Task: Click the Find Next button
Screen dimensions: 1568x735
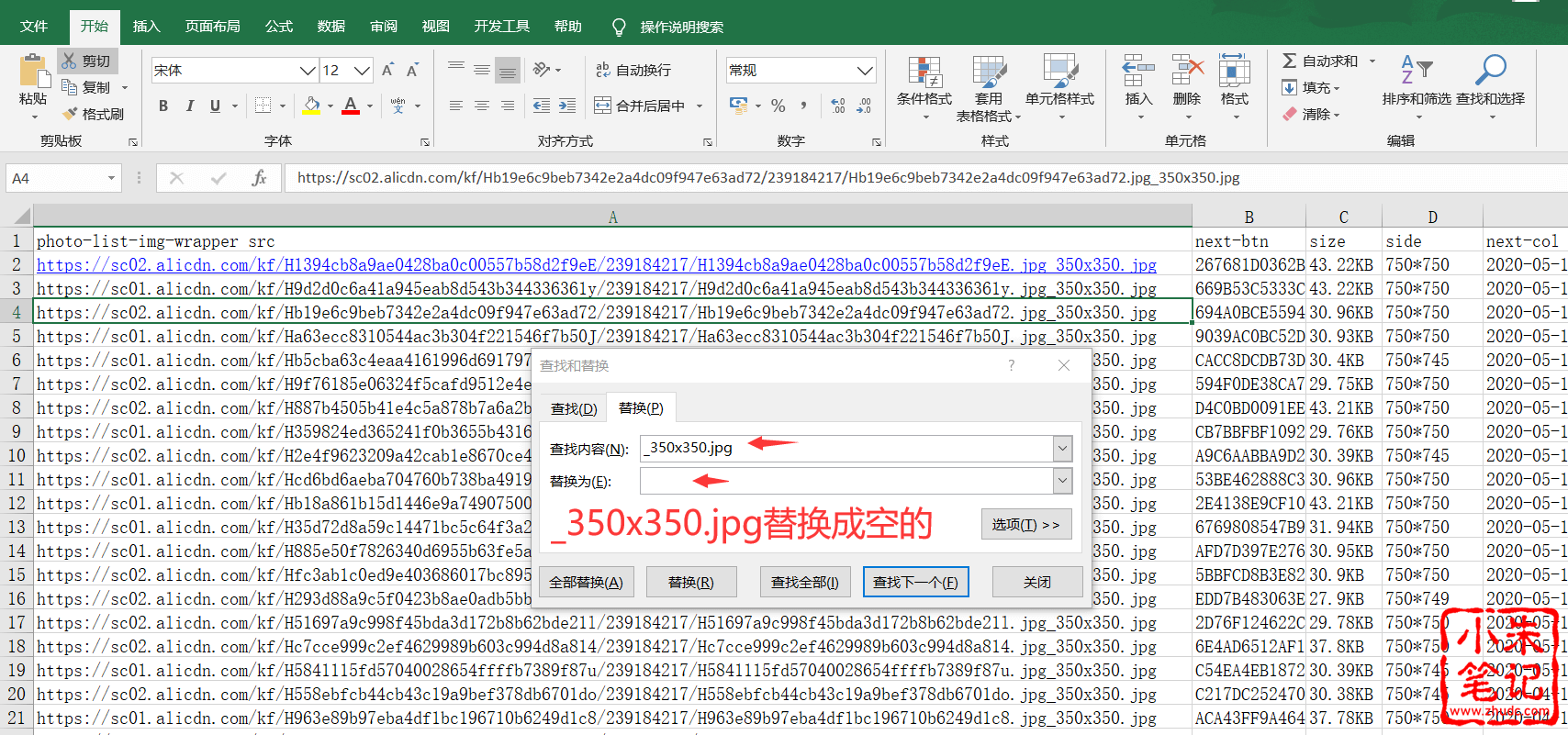Action: tap(915, 582)
